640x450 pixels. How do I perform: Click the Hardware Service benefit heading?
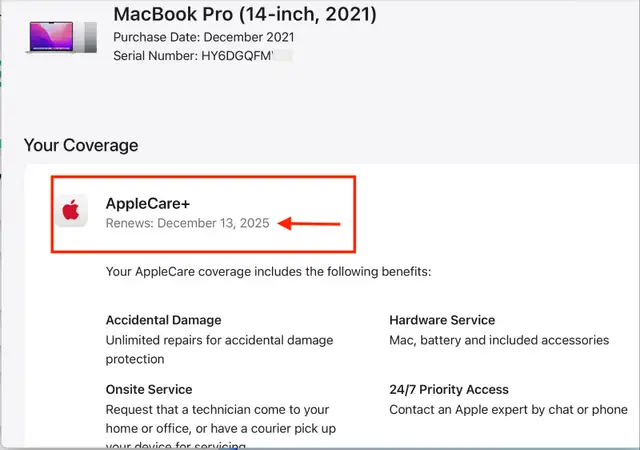442,320
